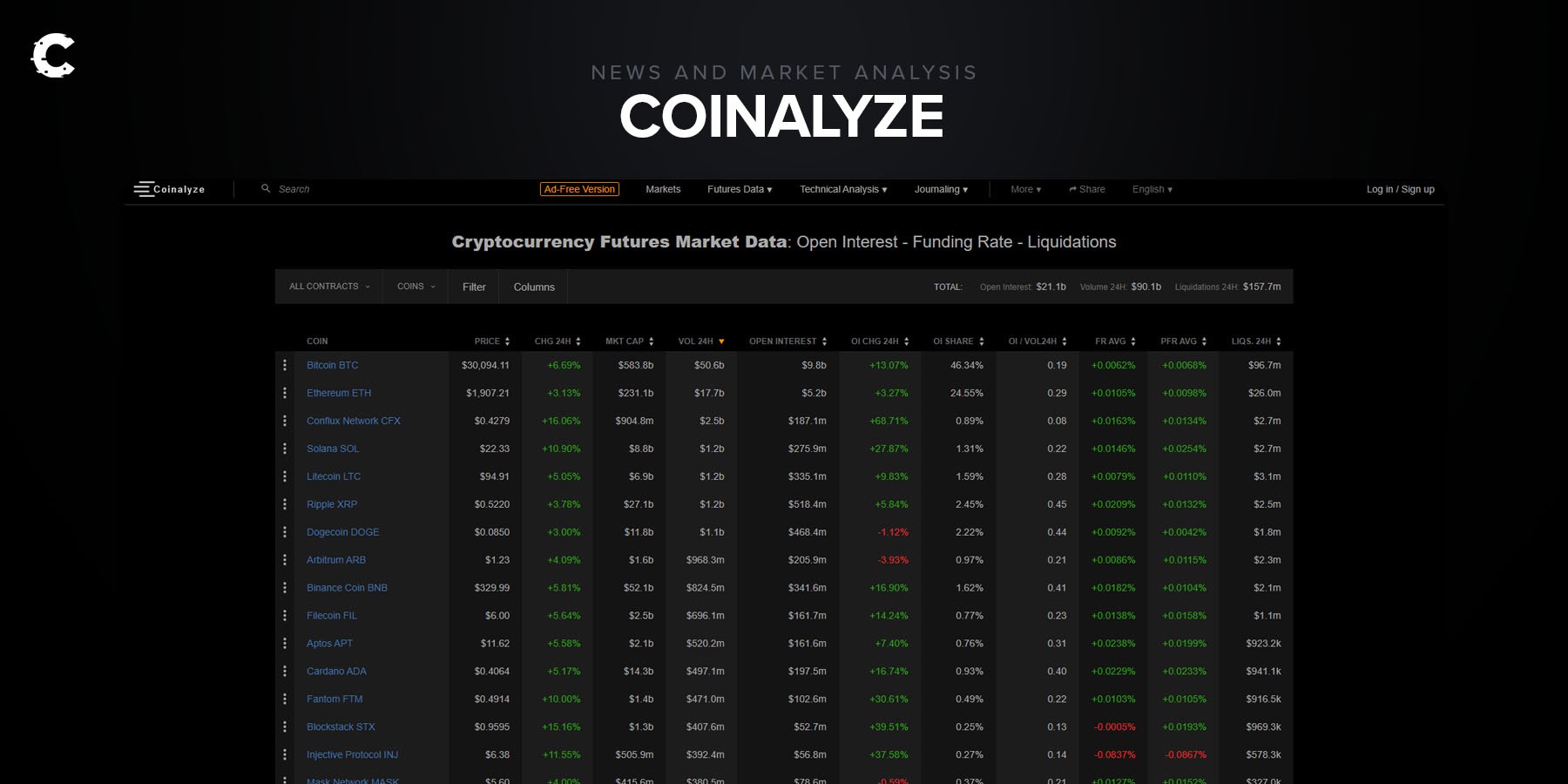Open the More menu
This screenshot has height=784, width=1568.
pos(1026,189)
